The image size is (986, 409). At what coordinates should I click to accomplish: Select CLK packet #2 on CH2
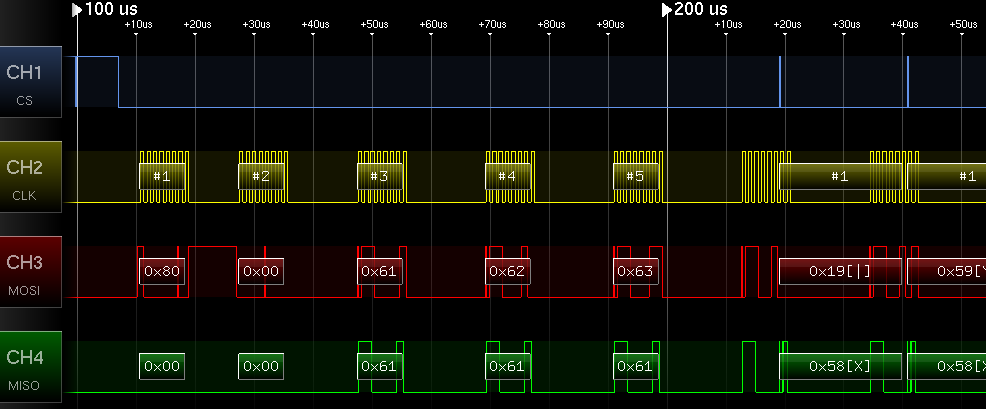coord(261,176)
